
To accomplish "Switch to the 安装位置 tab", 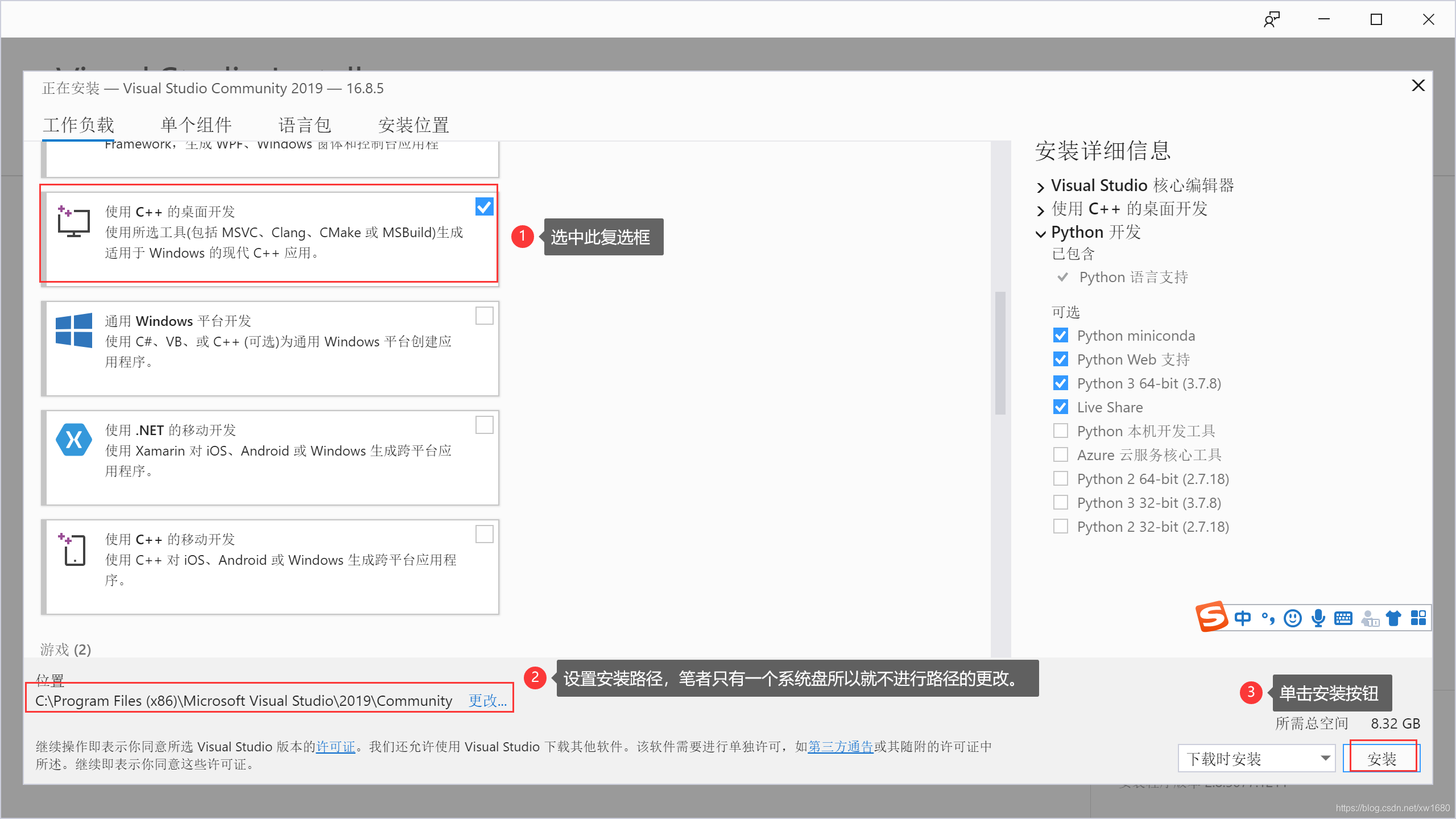I will (414, 125).
